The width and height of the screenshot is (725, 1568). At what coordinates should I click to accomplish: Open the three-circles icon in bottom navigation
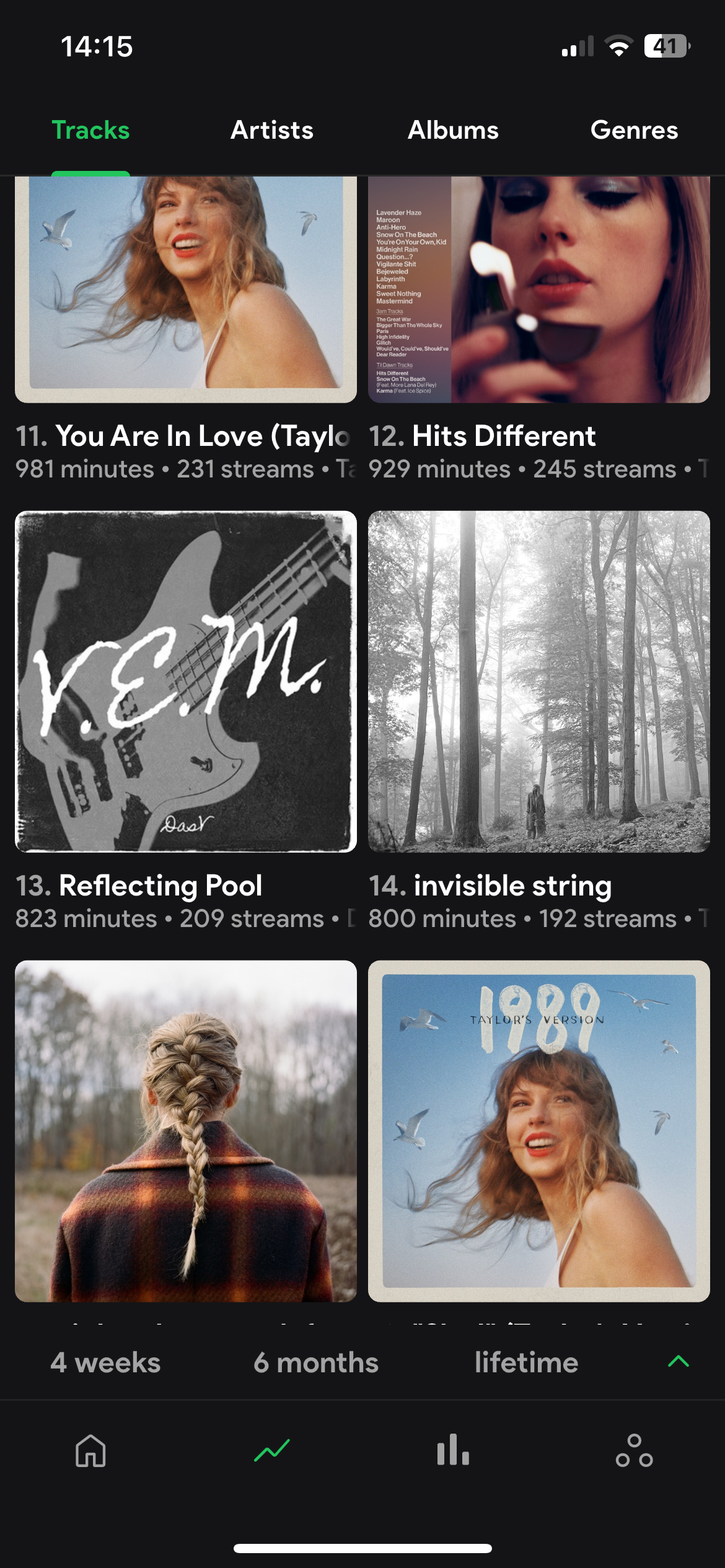[x=634, y=1450]
